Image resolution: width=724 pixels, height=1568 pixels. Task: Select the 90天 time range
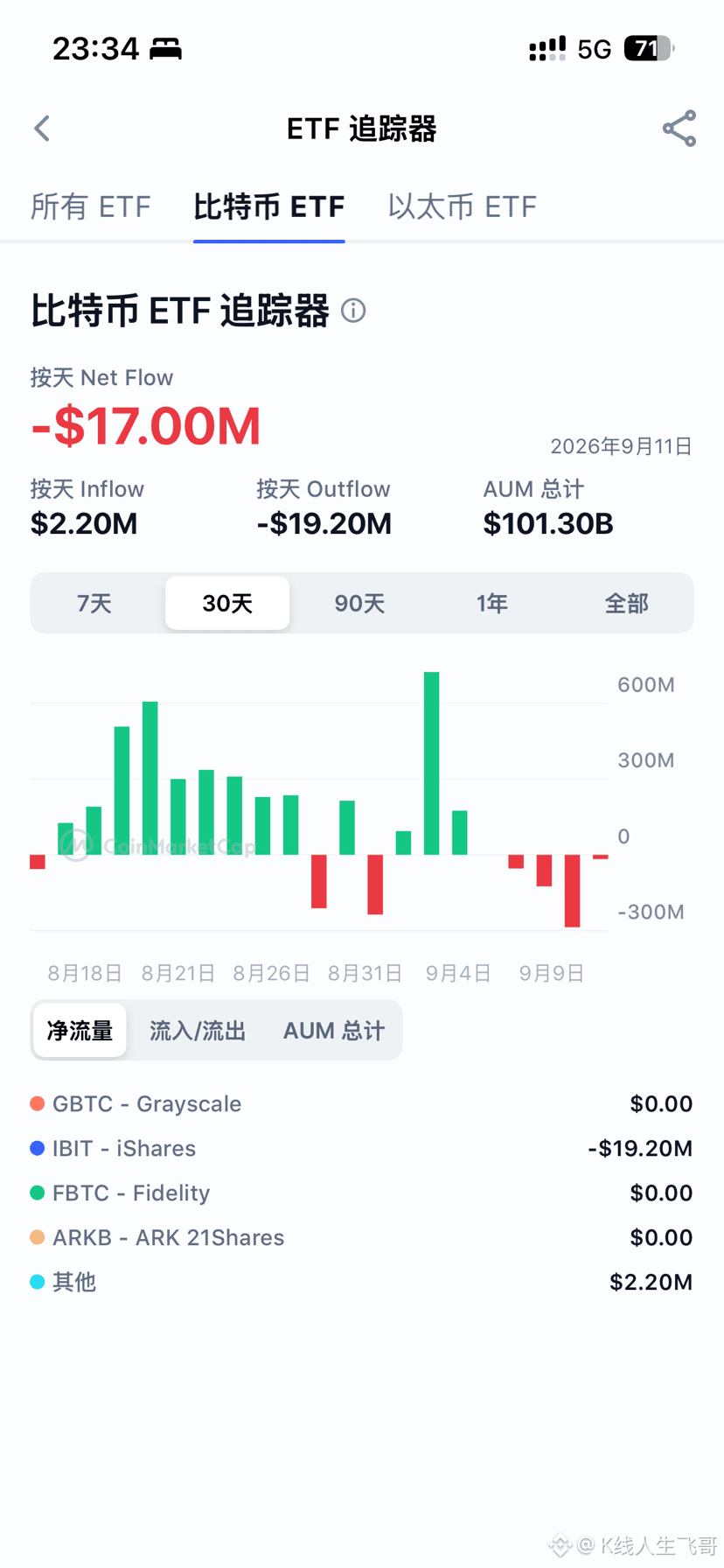point(359,604)
